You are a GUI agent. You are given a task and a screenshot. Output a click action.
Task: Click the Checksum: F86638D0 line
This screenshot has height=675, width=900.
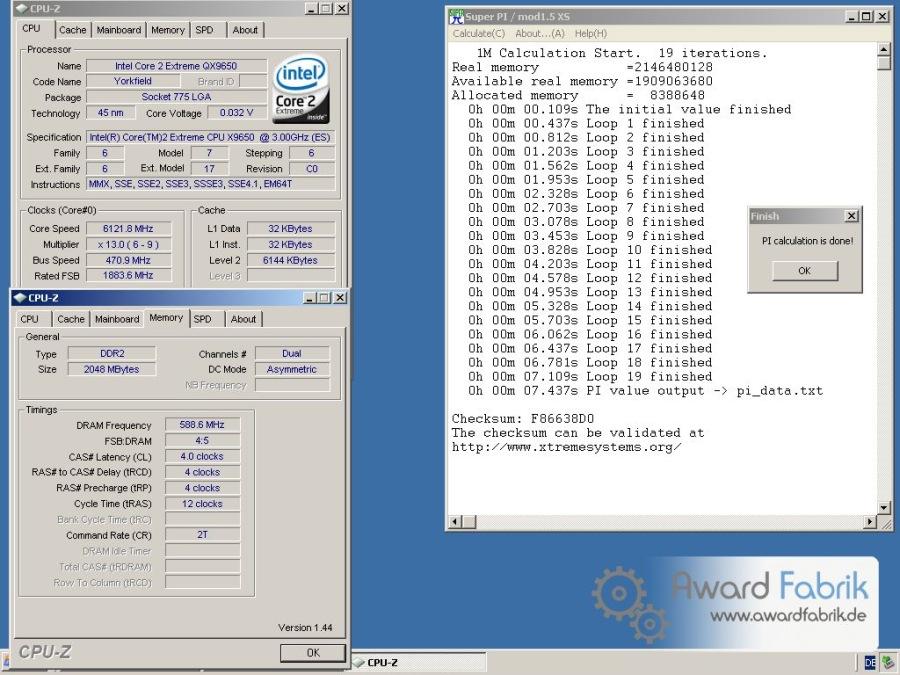pos(523,418)
